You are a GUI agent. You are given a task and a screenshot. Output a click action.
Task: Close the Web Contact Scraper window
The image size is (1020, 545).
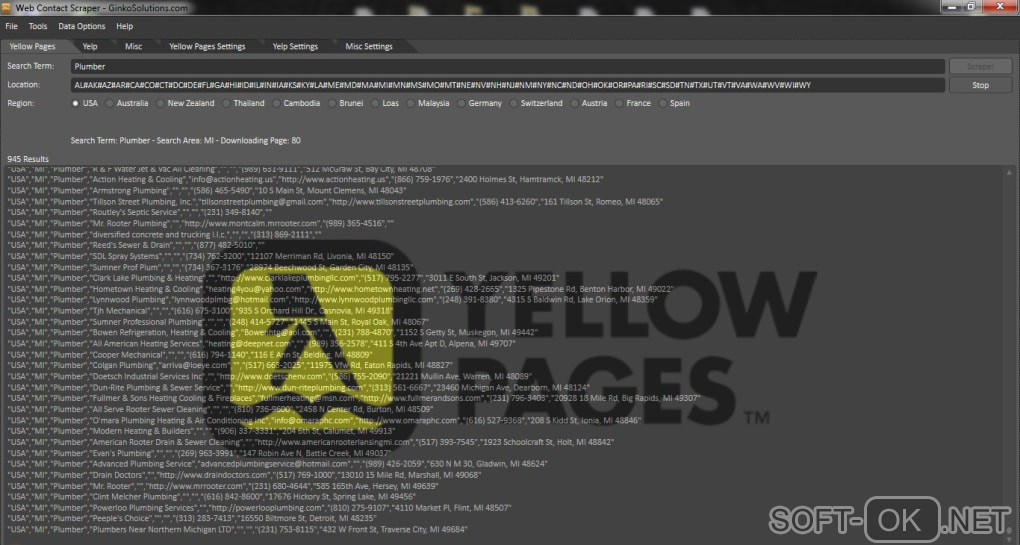click(x=1000, y=7)
